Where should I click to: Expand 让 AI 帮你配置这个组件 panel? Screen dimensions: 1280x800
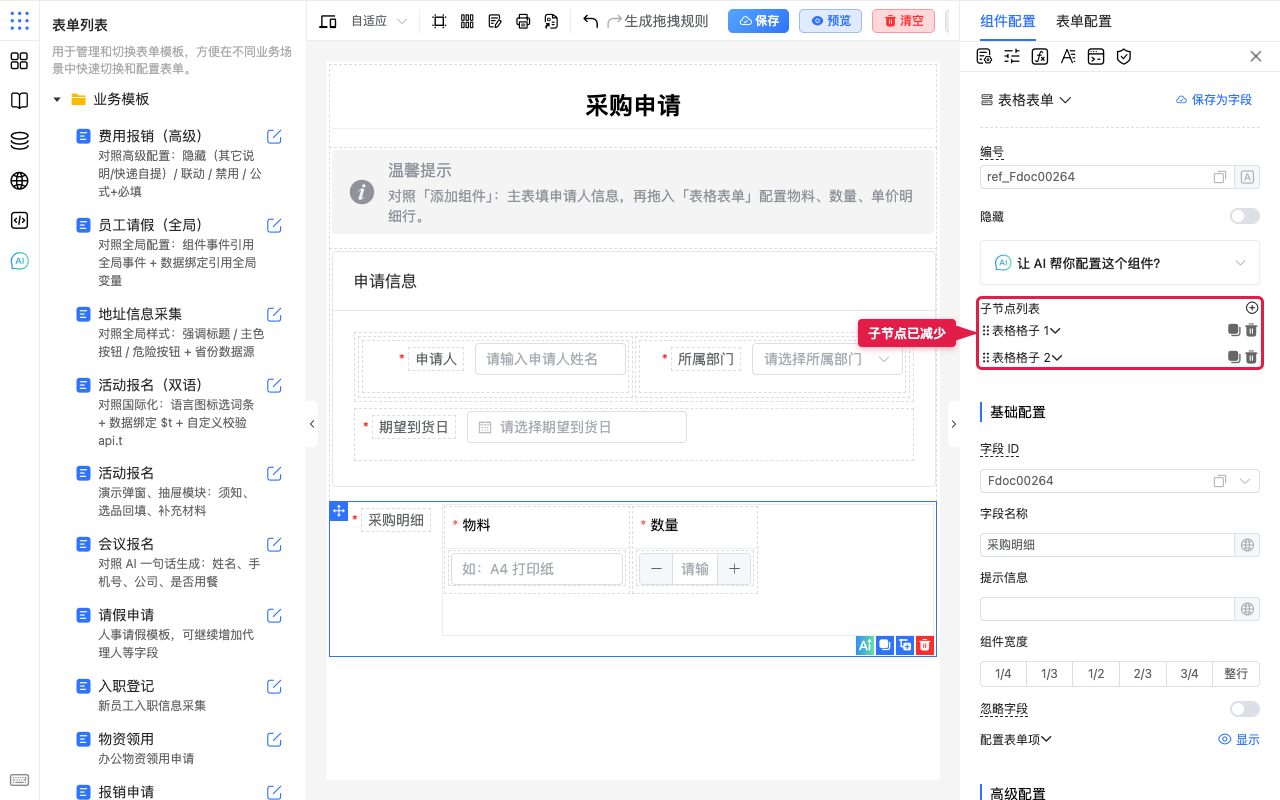[1120, 263]
